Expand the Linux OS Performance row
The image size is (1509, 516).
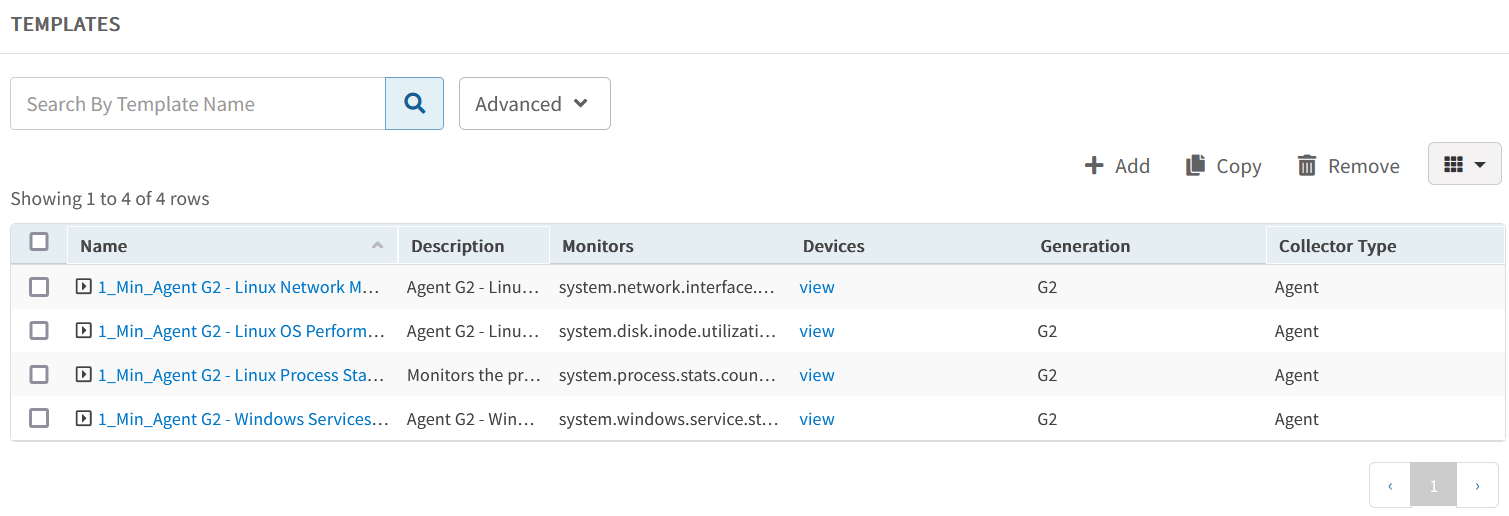[84, 331]
